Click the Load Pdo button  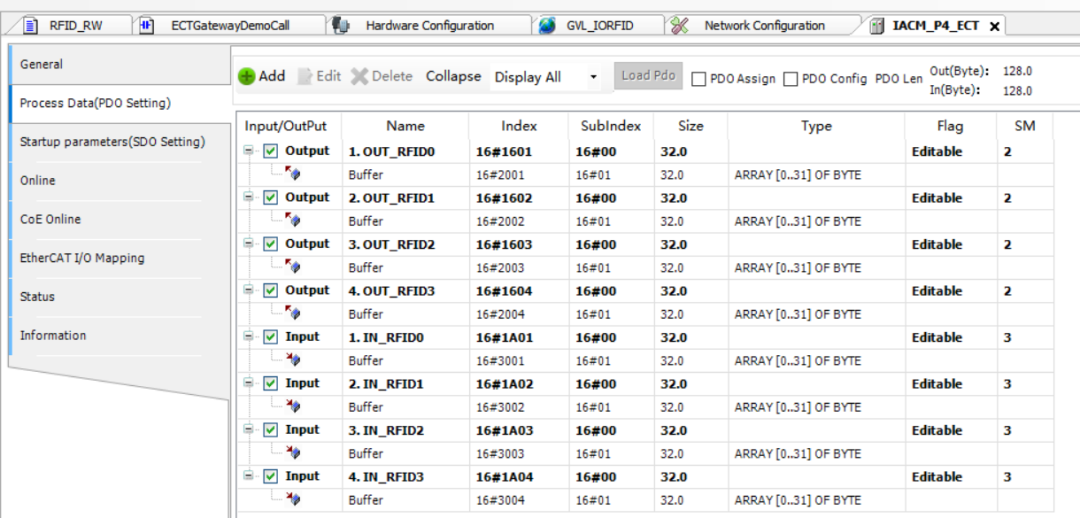point(648,76)
